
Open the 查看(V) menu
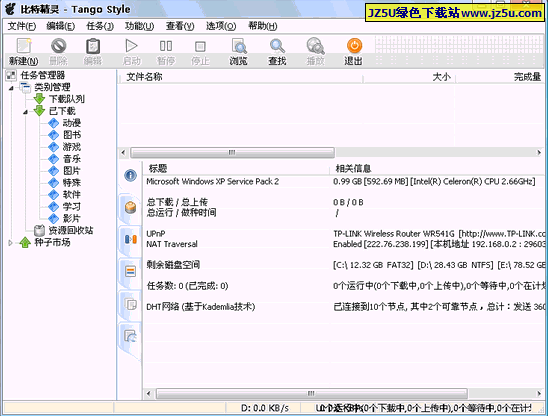pos(180,26)
